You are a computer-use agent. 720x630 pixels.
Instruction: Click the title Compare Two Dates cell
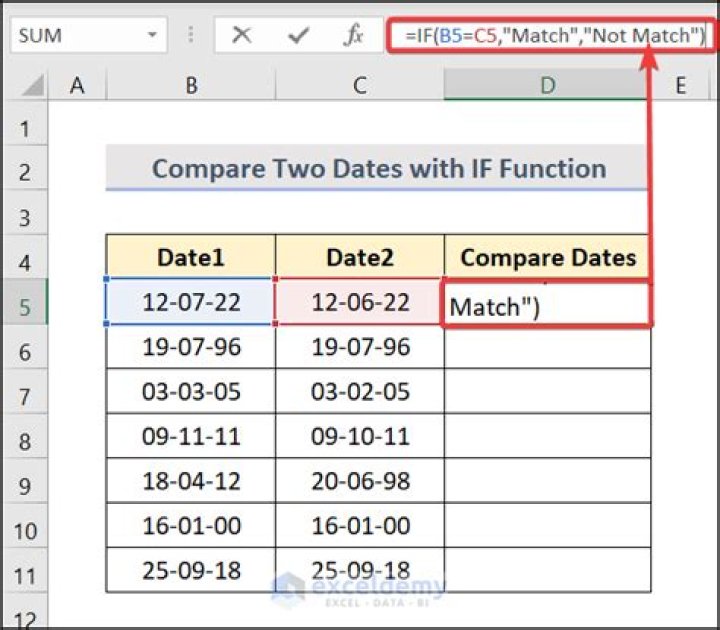pyautogui.click(x=378, y=168)
